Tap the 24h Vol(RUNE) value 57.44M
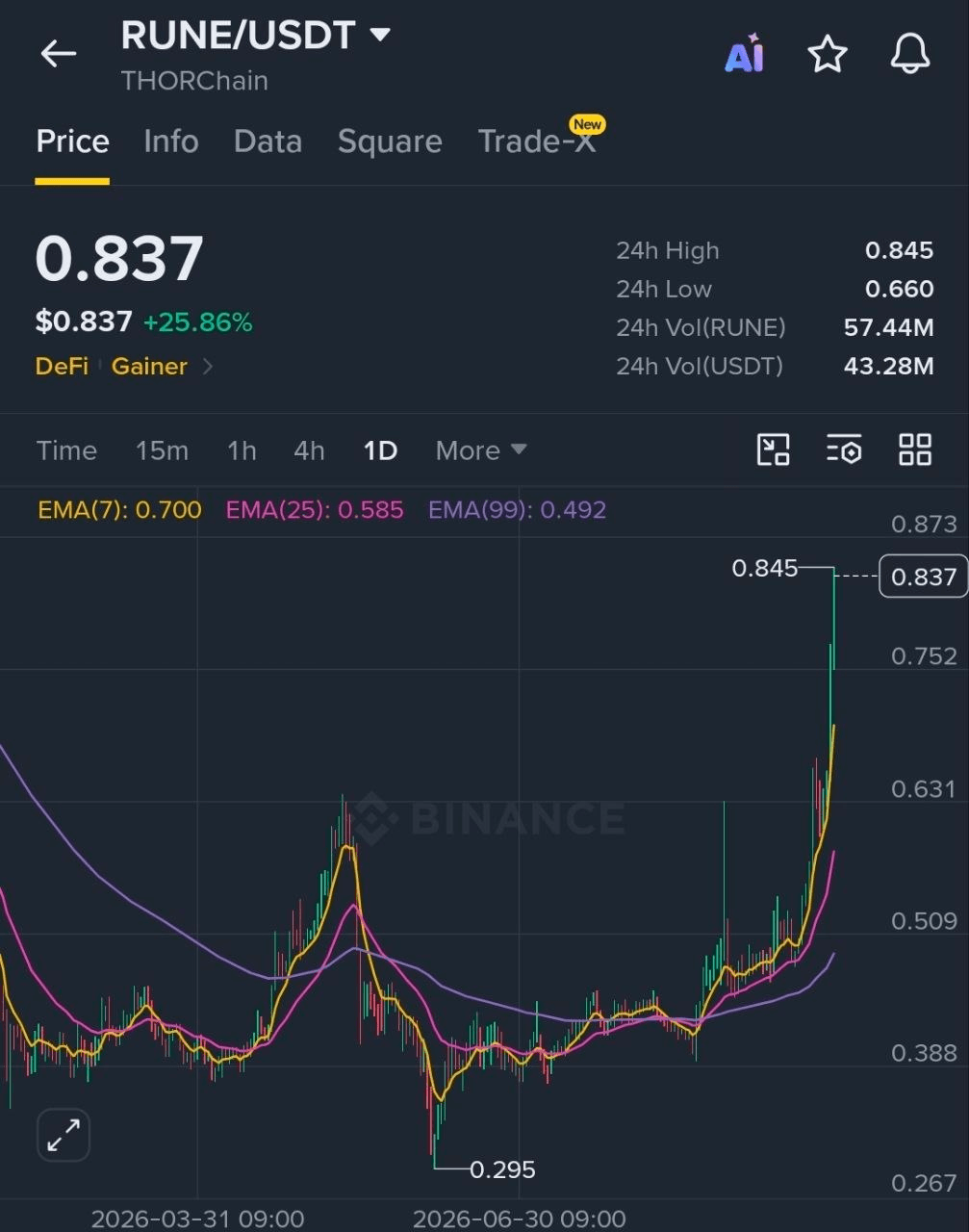This screenshot has width=969, height=1232. (x=888, y=327)
